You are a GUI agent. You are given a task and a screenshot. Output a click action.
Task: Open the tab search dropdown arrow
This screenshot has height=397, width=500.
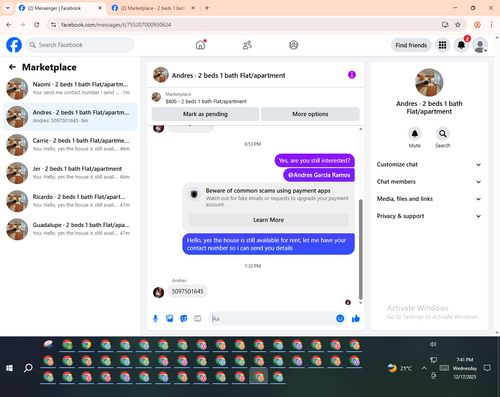(8, 8)
